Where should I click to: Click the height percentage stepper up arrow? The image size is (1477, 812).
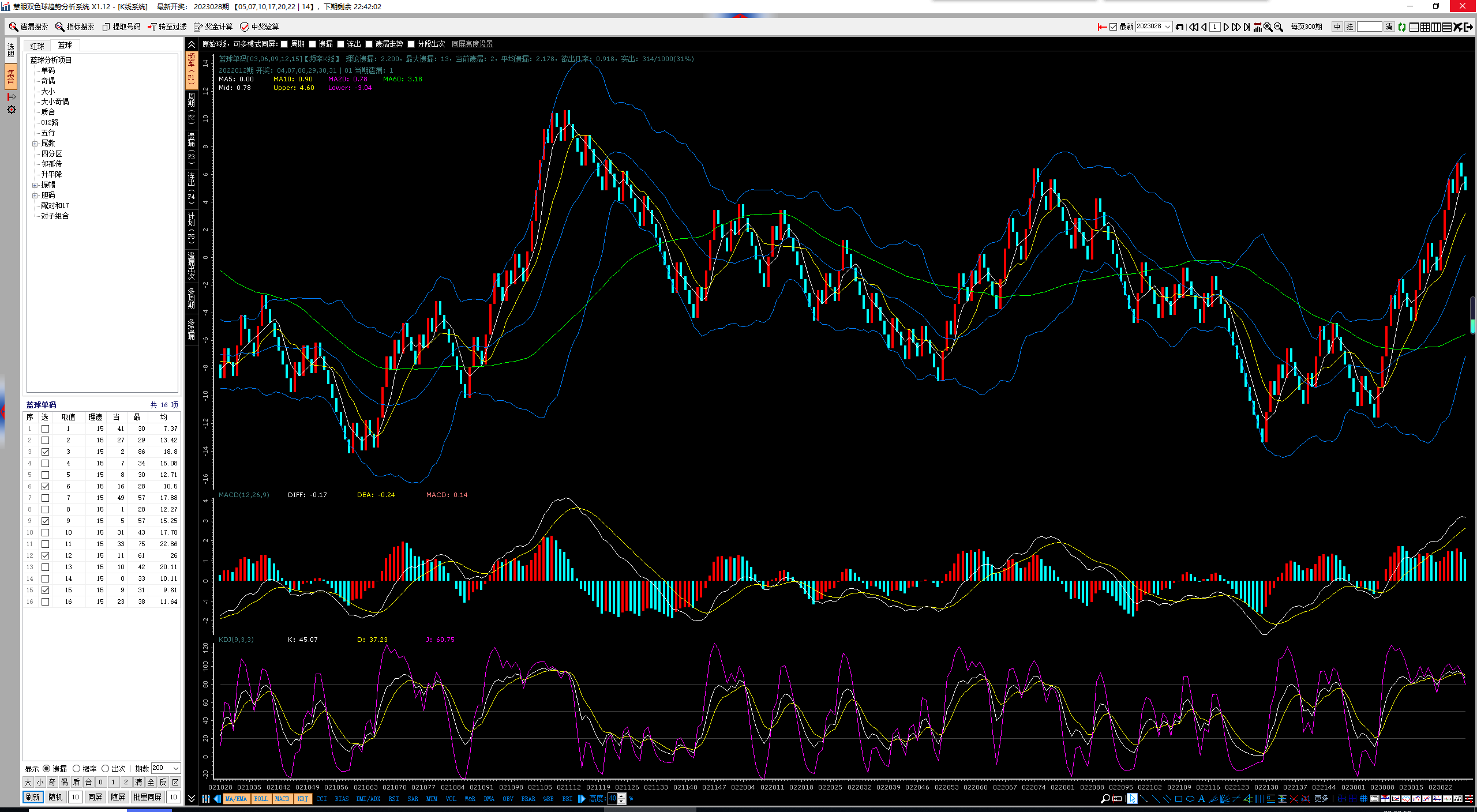coord(621,796)
